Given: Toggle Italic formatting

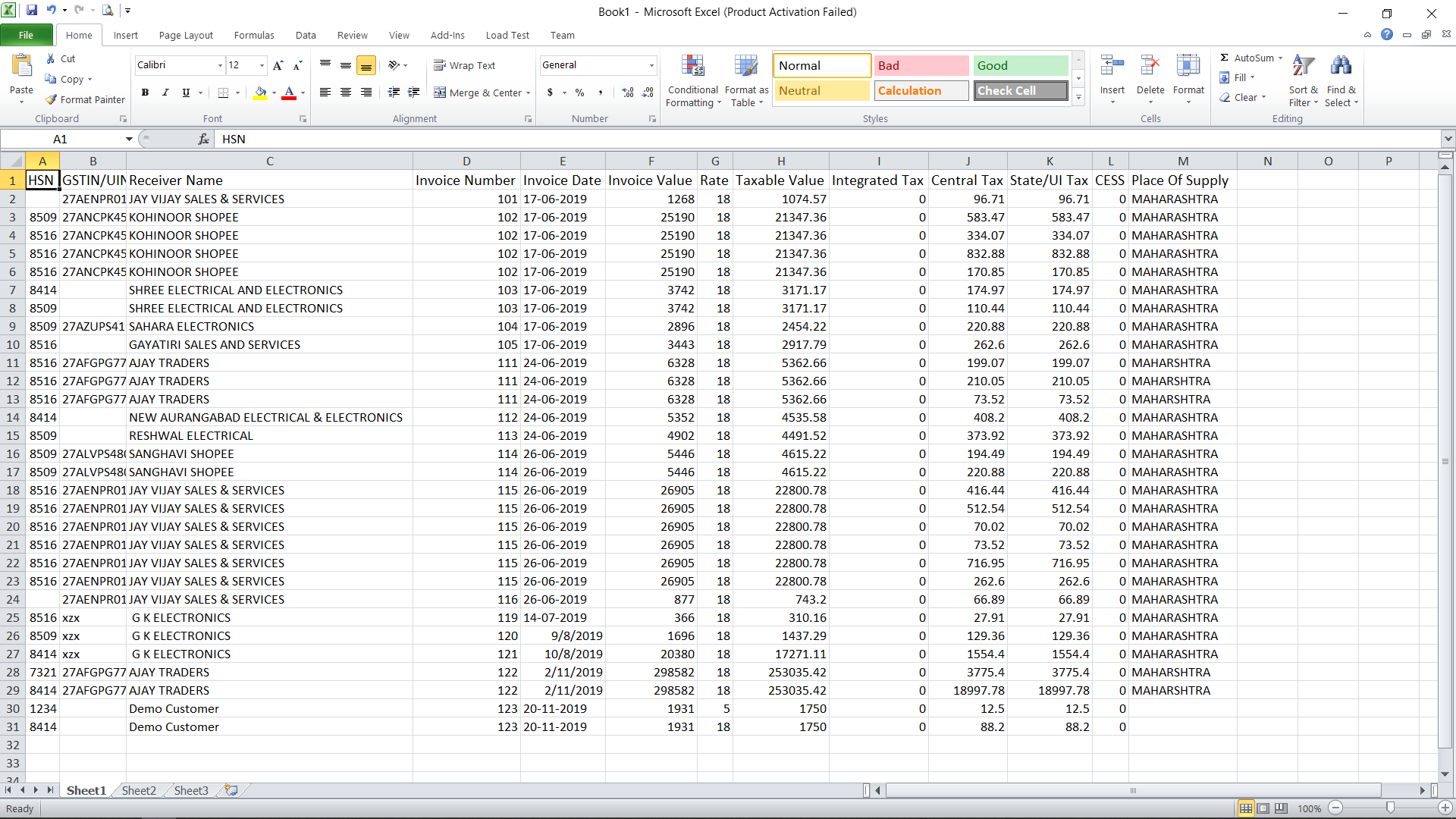Looking at the screenshot, I should pos(165,93).
